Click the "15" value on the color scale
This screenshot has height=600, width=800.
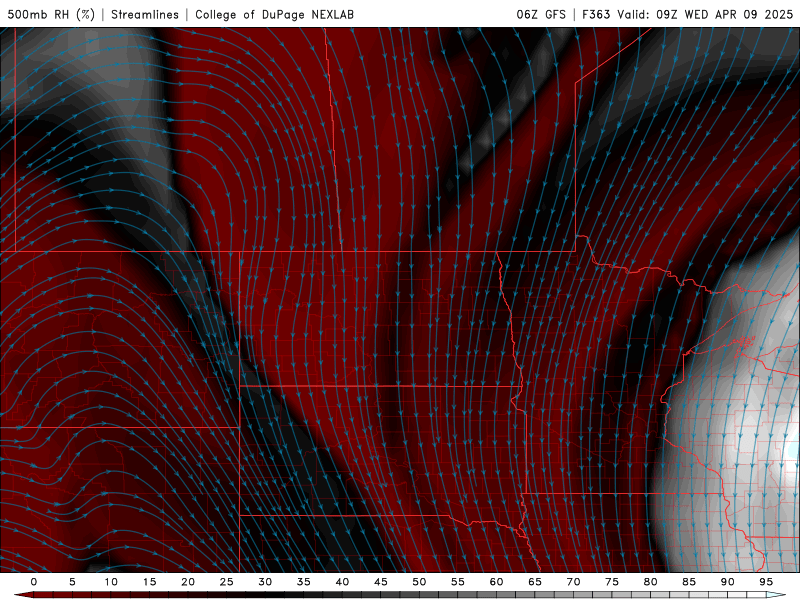(149, 582)
